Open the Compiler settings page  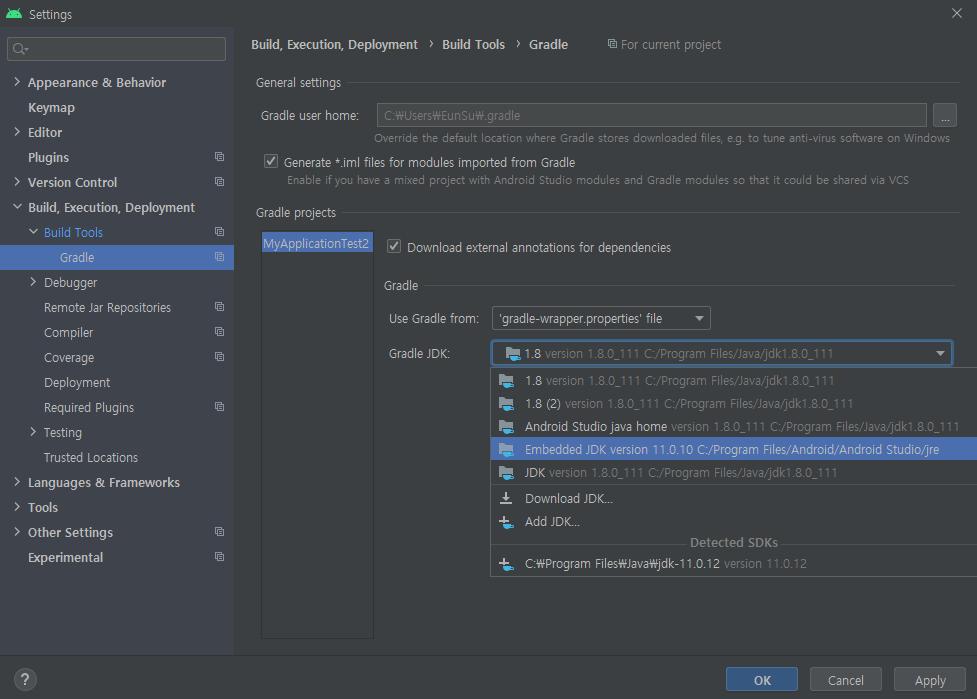[69, 332]
